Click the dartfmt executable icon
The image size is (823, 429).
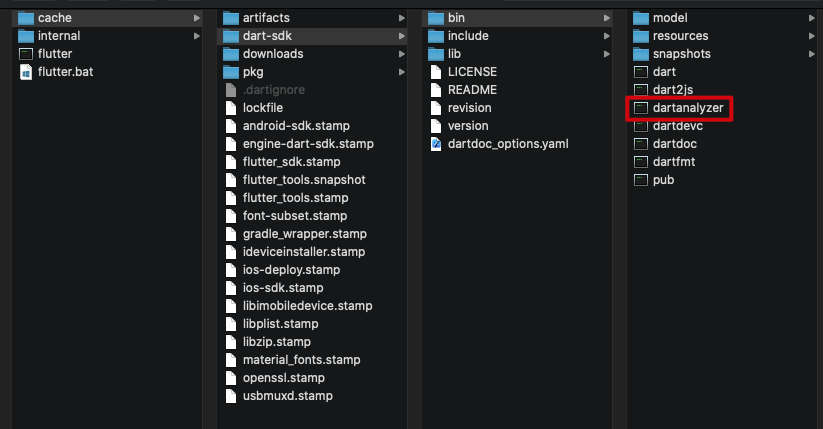point(641,162)
